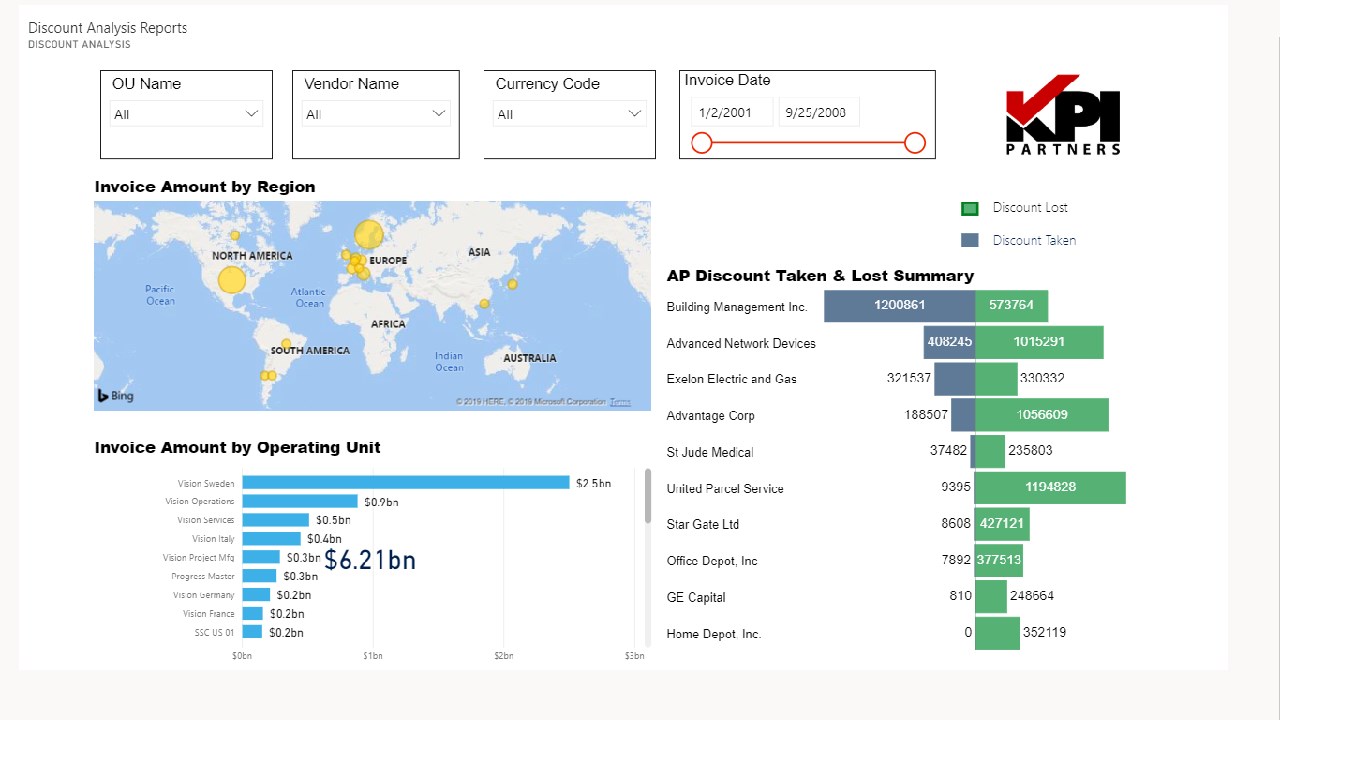Click the Discount Taken legend label
This screenshot has height=768, width=1366.
[x=1034, y=240]
